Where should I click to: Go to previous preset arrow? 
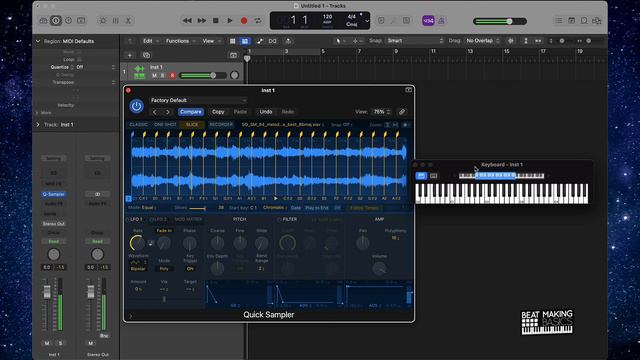coord(155,112)
